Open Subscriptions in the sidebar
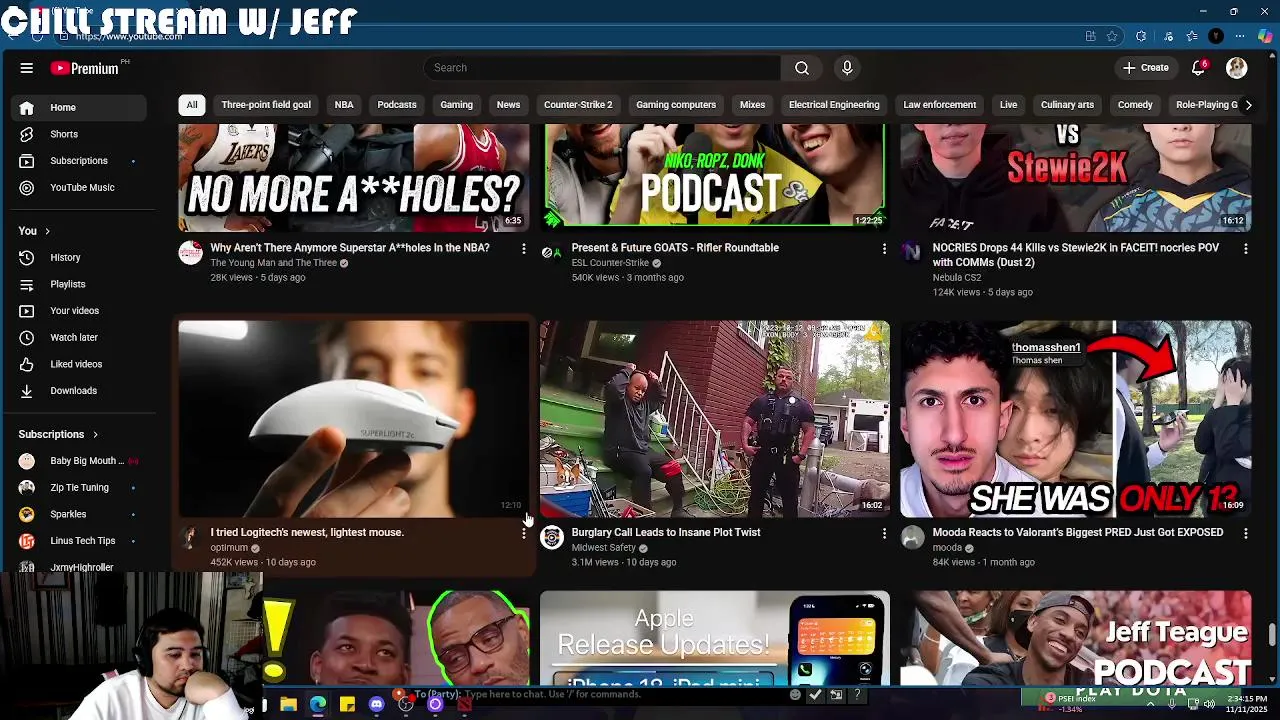 [79, 161]
